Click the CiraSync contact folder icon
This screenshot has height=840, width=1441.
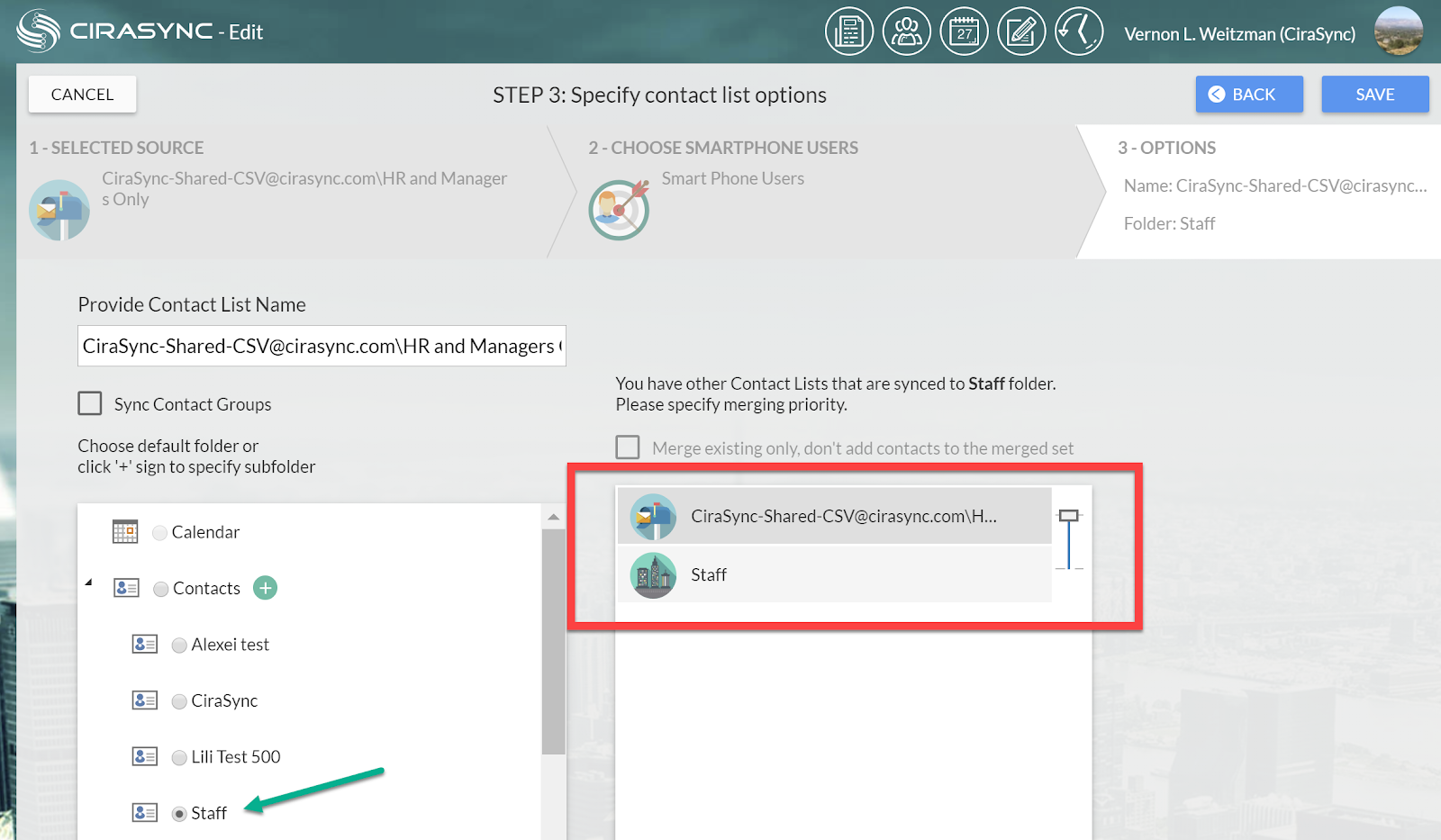(x=145, y=700)
